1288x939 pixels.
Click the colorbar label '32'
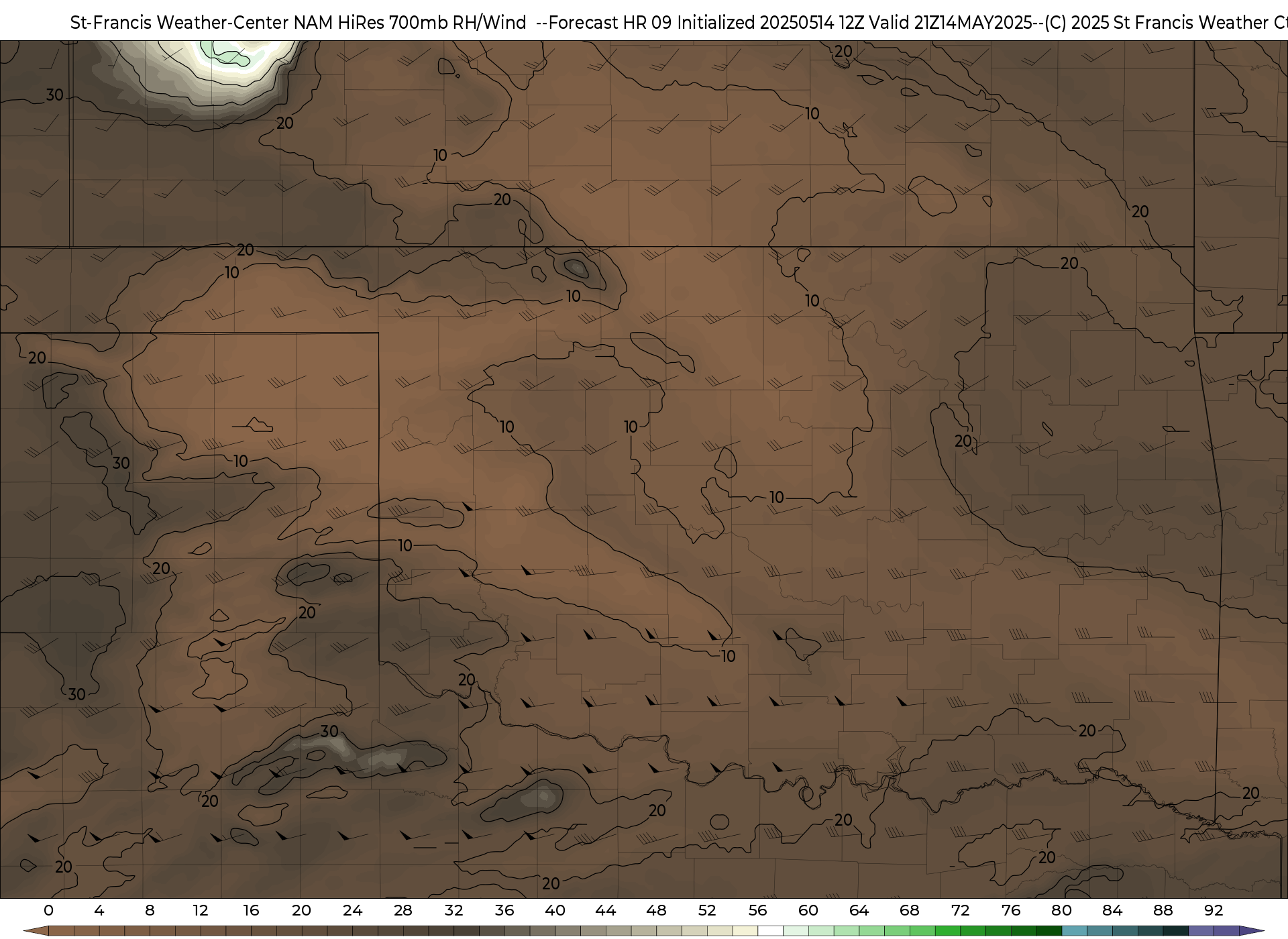tap(453, 910)
